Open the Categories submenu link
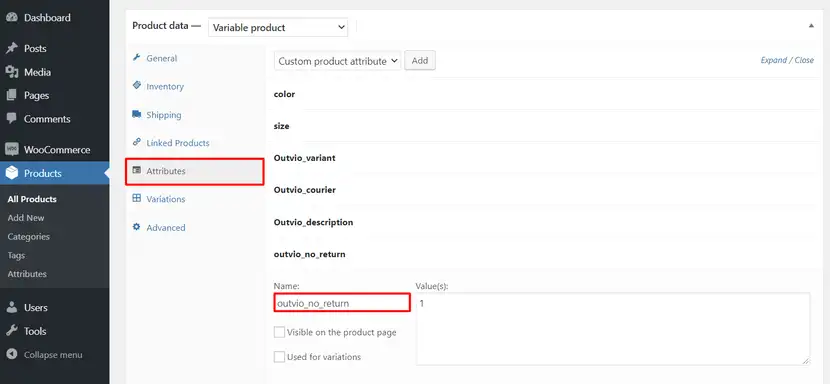Screen dimensions: 830x384 pos(29,236)
